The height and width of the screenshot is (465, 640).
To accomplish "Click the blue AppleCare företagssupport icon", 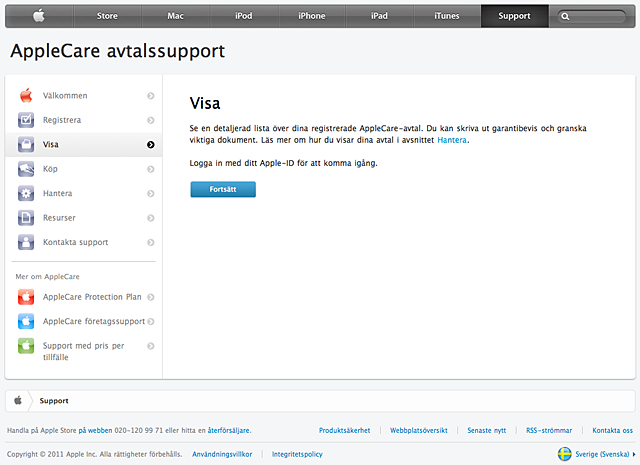I will click(26, 321).
